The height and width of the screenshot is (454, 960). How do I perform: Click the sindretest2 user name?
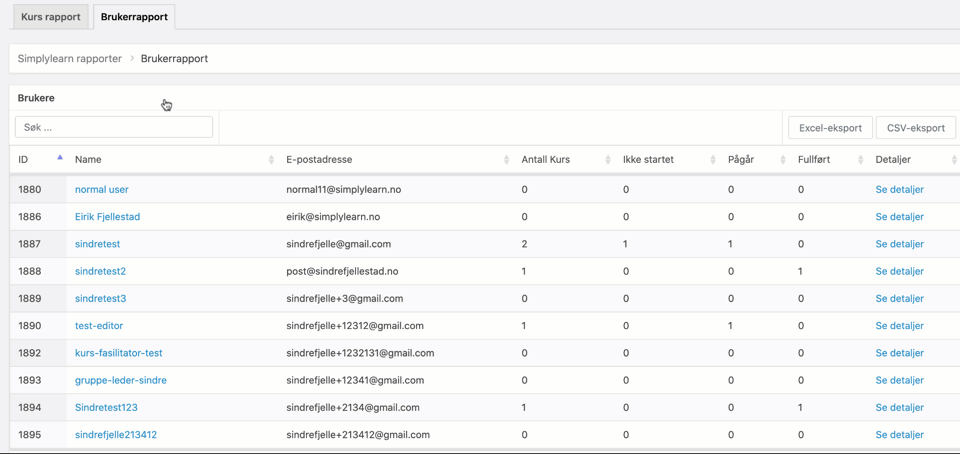coord(100,271)
